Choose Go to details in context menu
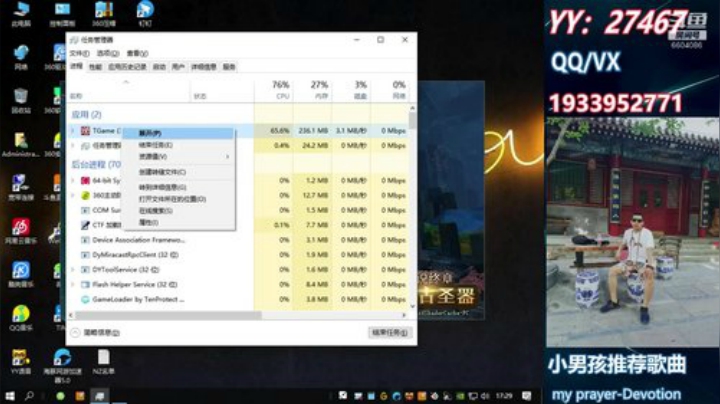The height and width of the screenshot is (404, 720). [178, 187]
